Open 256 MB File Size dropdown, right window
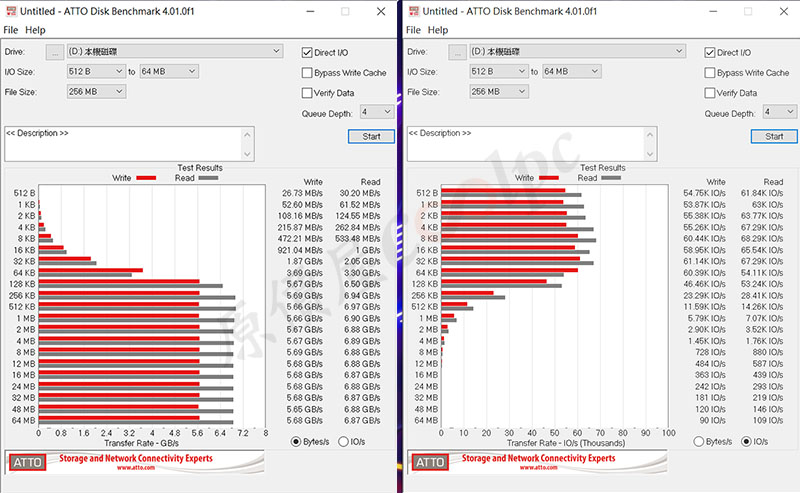 tap(498, 92)
